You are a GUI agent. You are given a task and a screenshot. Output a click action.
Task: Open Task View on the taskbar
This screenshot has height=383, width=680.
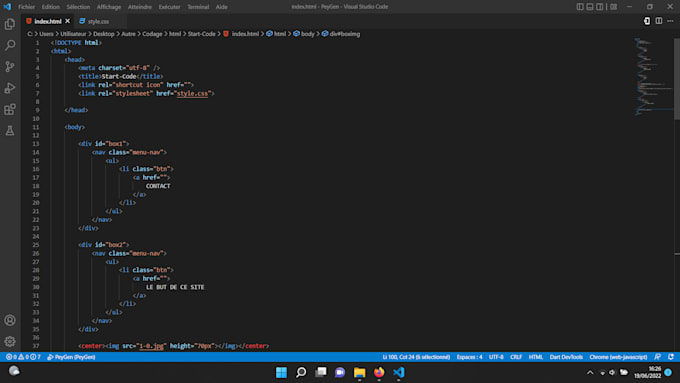click(x=320, y=372)
